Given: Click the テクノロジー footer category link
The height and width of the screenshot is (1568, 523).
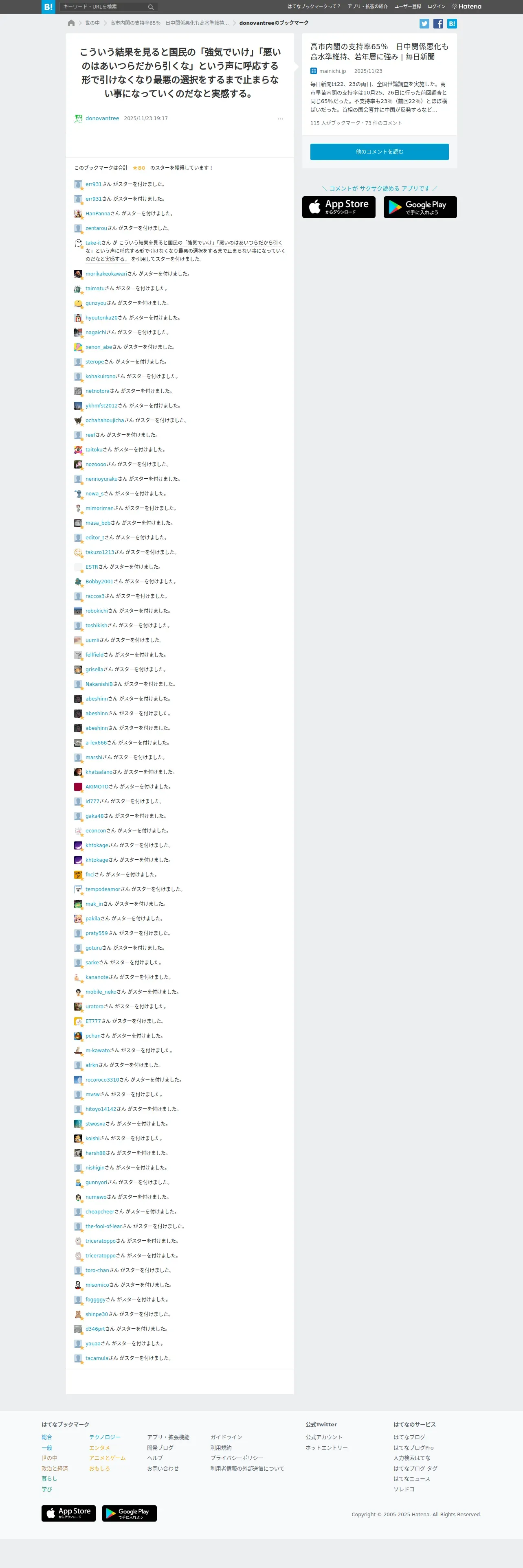Looking at the screenshot, I should [105, 1437].
